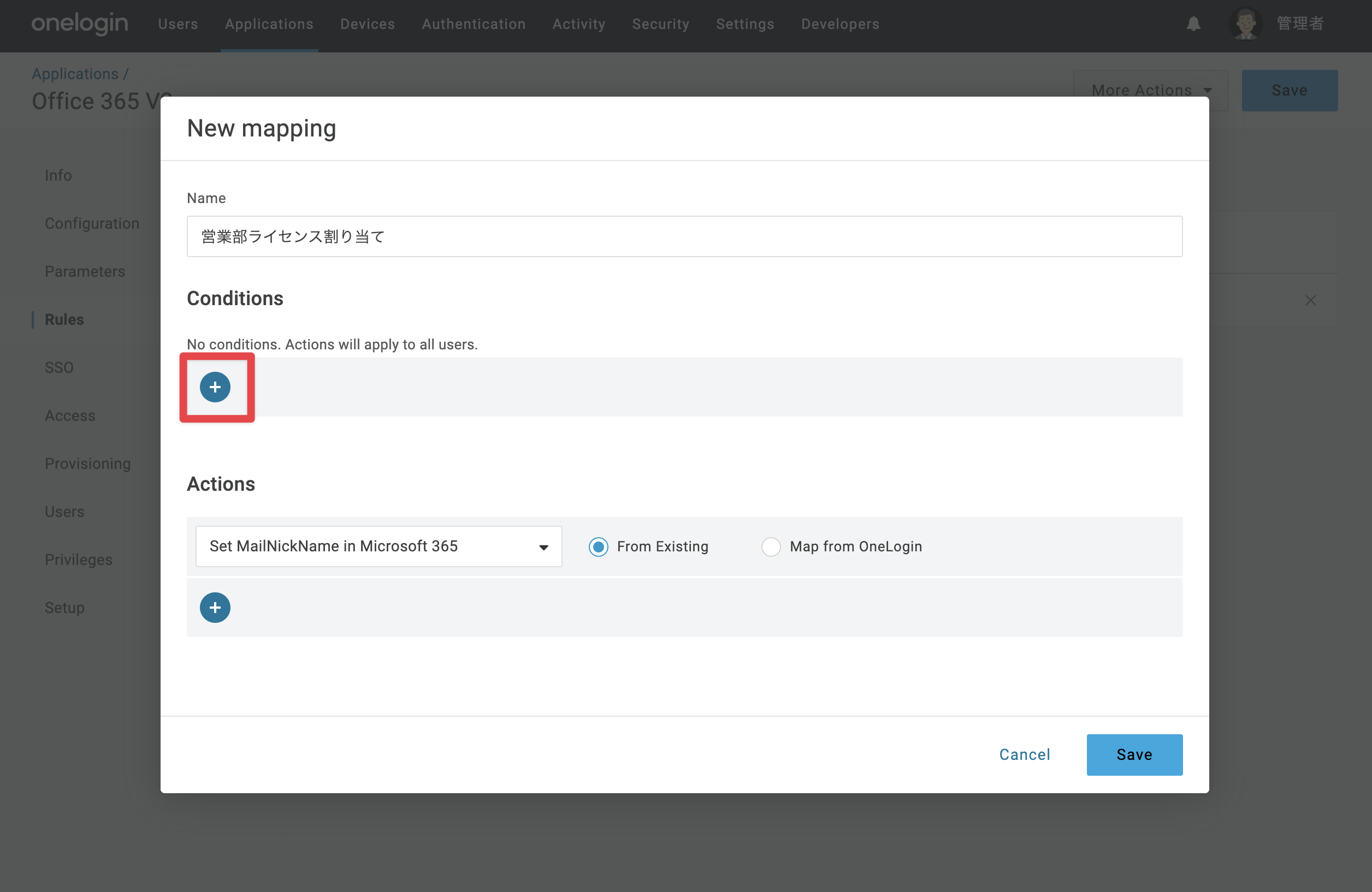Save the application from page header
The width and height of the screenshot is (1372, 892).
tap(1290, 91)
